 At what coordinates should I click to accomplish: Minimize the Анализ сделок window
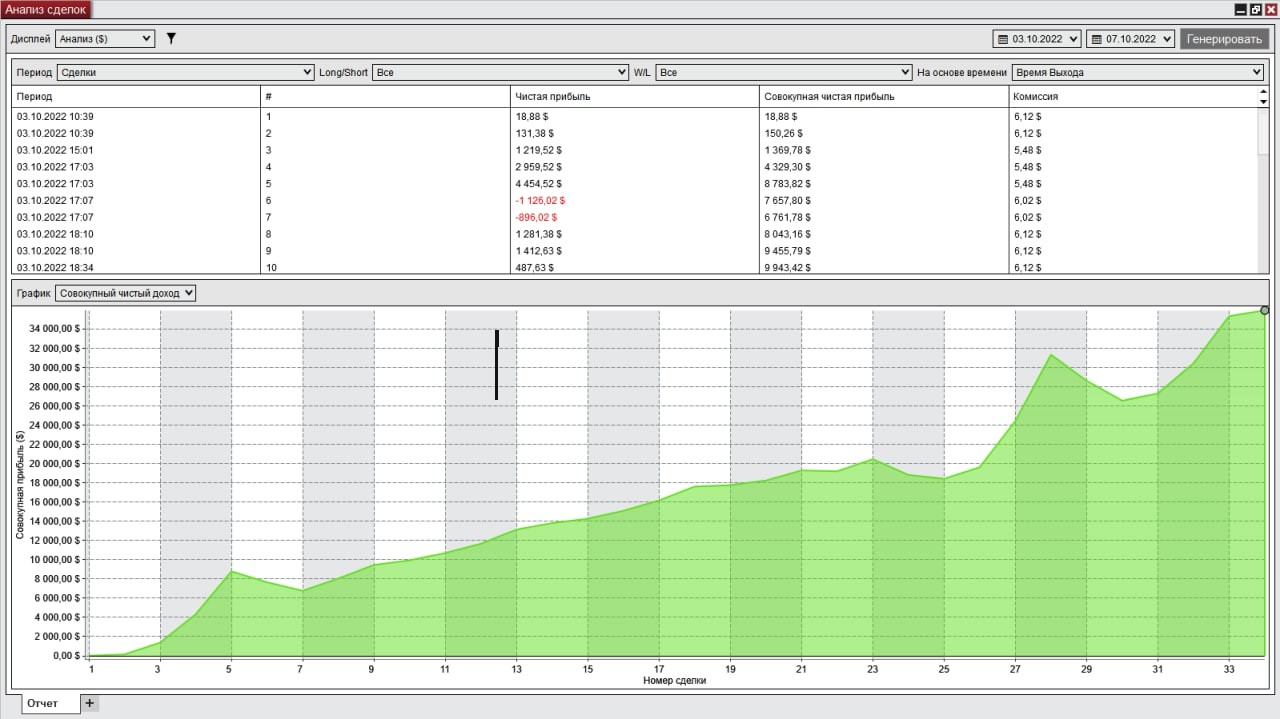1241,9
